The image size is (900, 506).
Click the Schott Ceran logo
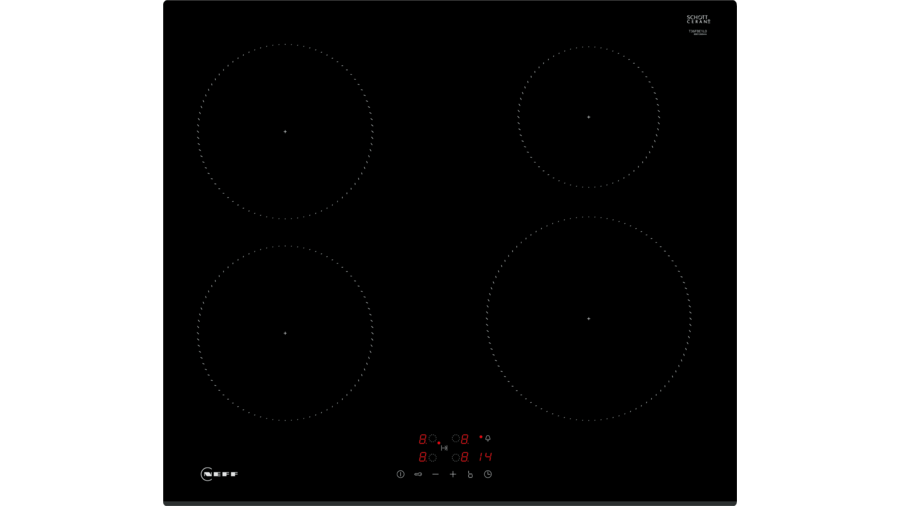tap(698, 19)
